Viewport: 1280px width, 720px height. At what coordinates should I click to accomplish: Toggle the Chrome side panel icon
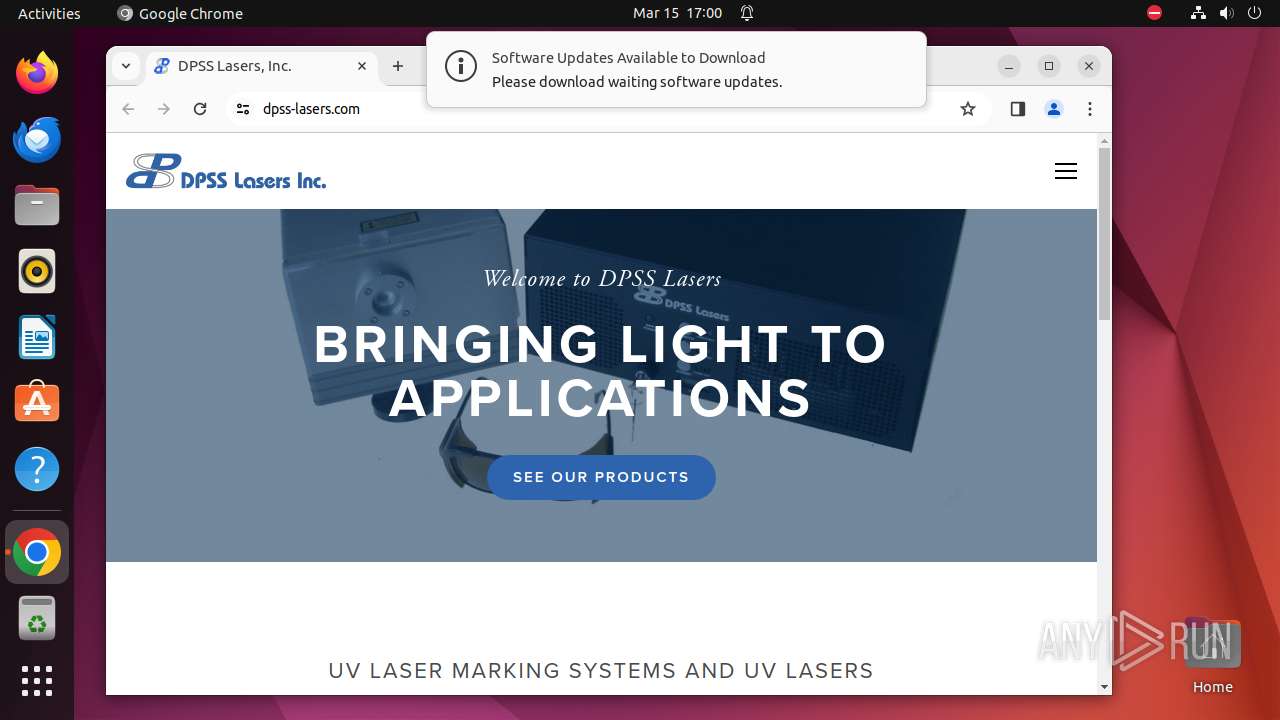tap(1018, 109)
